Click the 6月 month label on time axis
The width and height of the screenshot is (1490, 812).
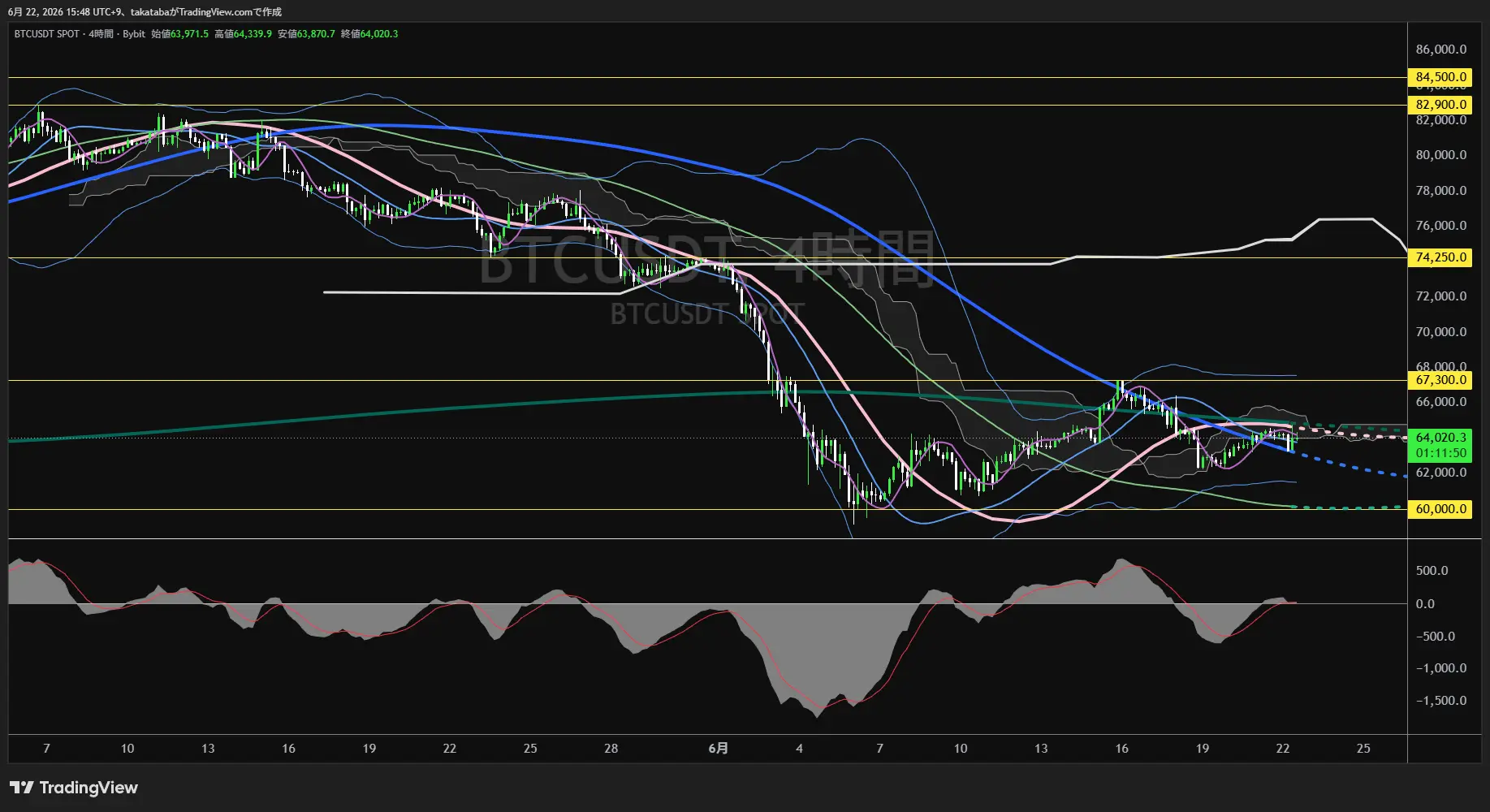point(718,749)
